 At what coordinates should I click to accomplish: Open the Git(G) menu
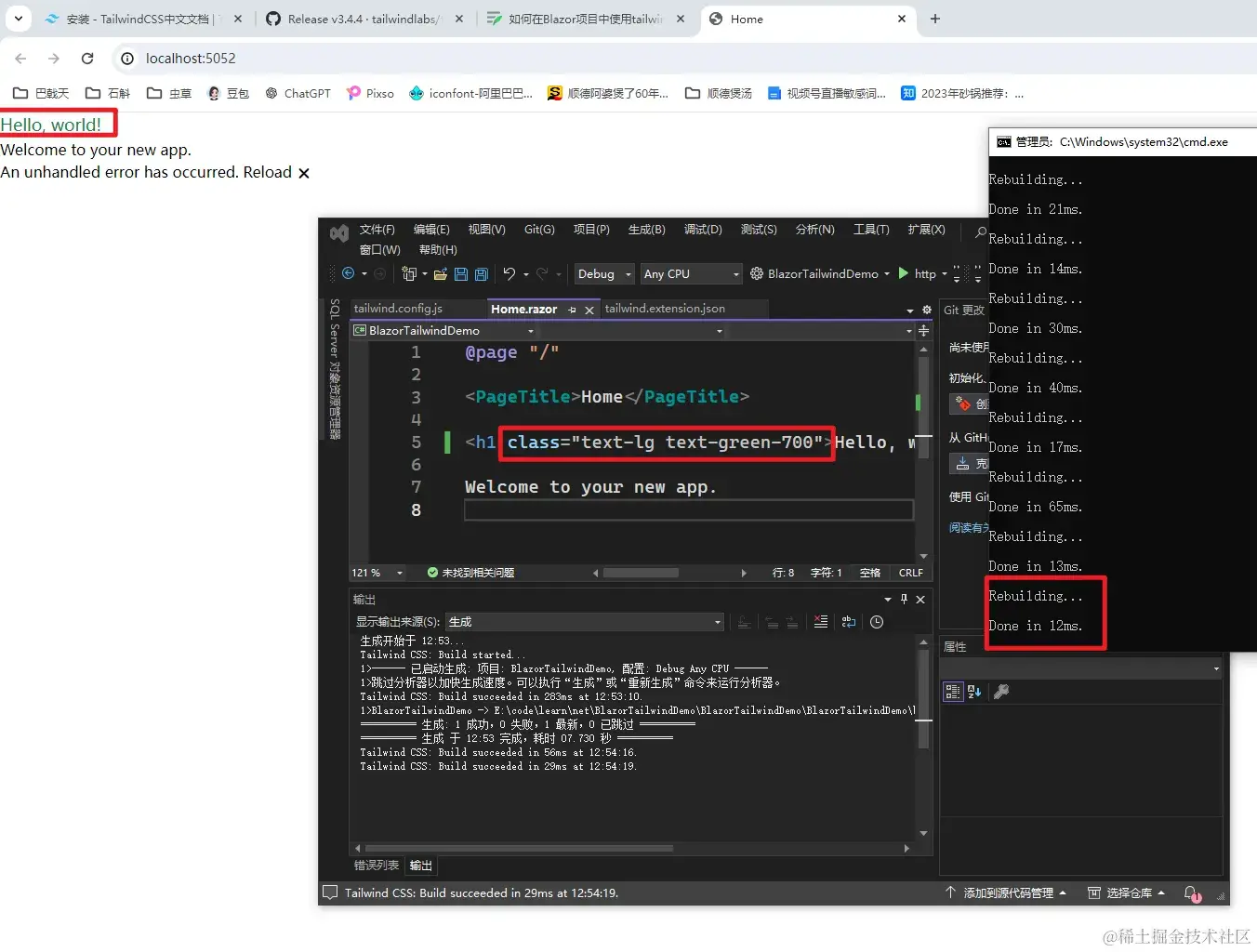539,230
